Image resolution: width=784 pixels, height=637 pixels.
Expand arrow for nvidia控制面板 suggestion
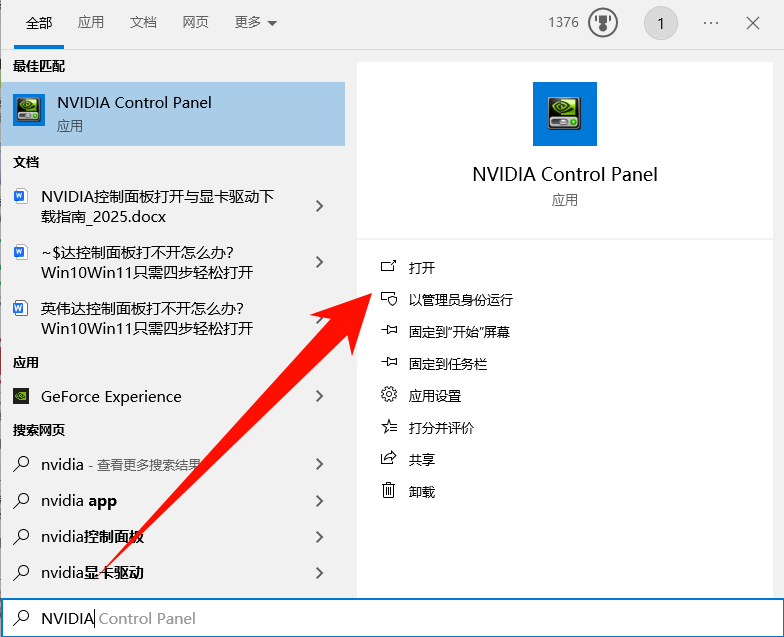(x=320, y=536)
